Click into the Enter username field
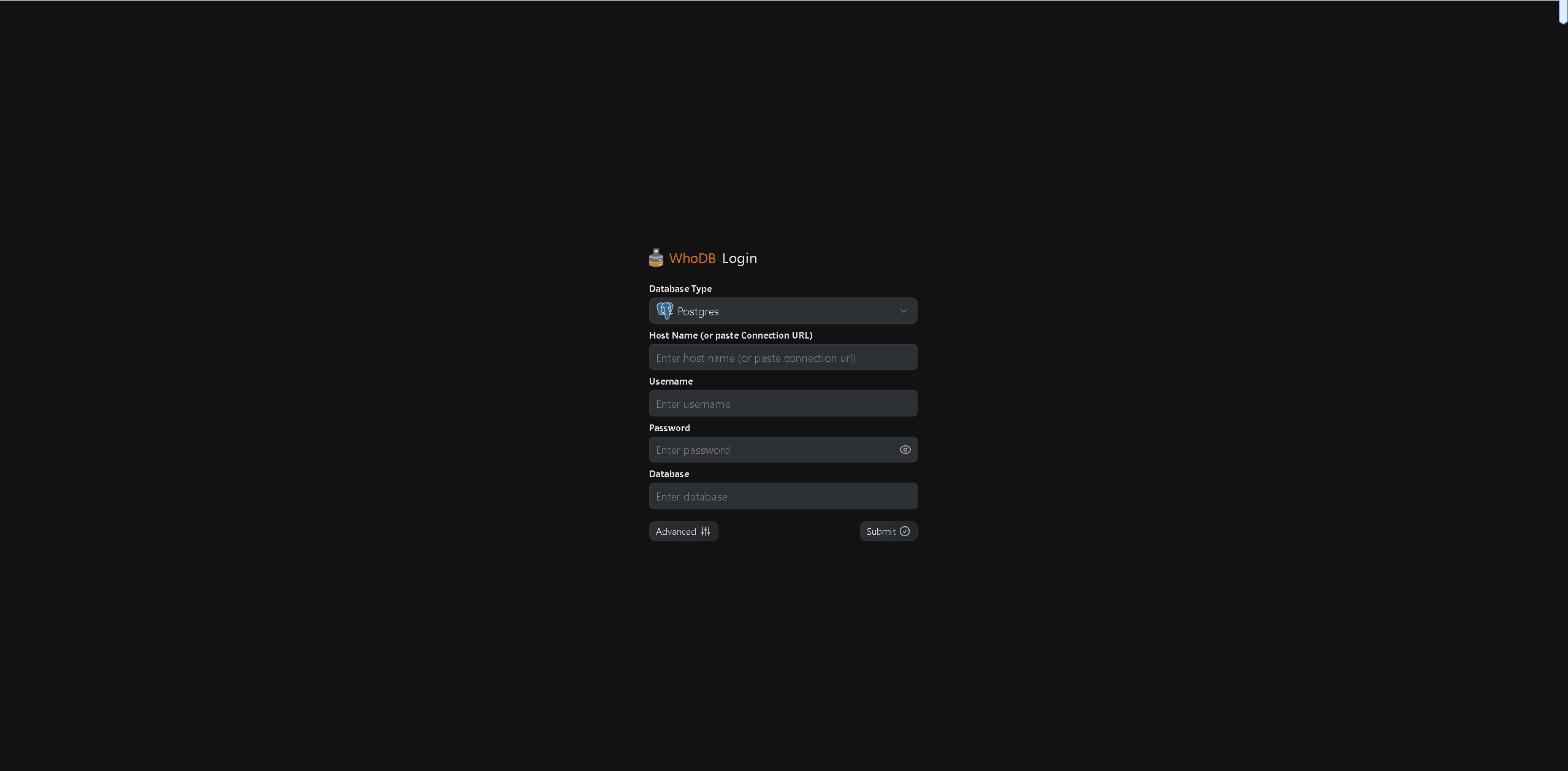This screenshot has width=1568, height=771. tap(783, 404)
